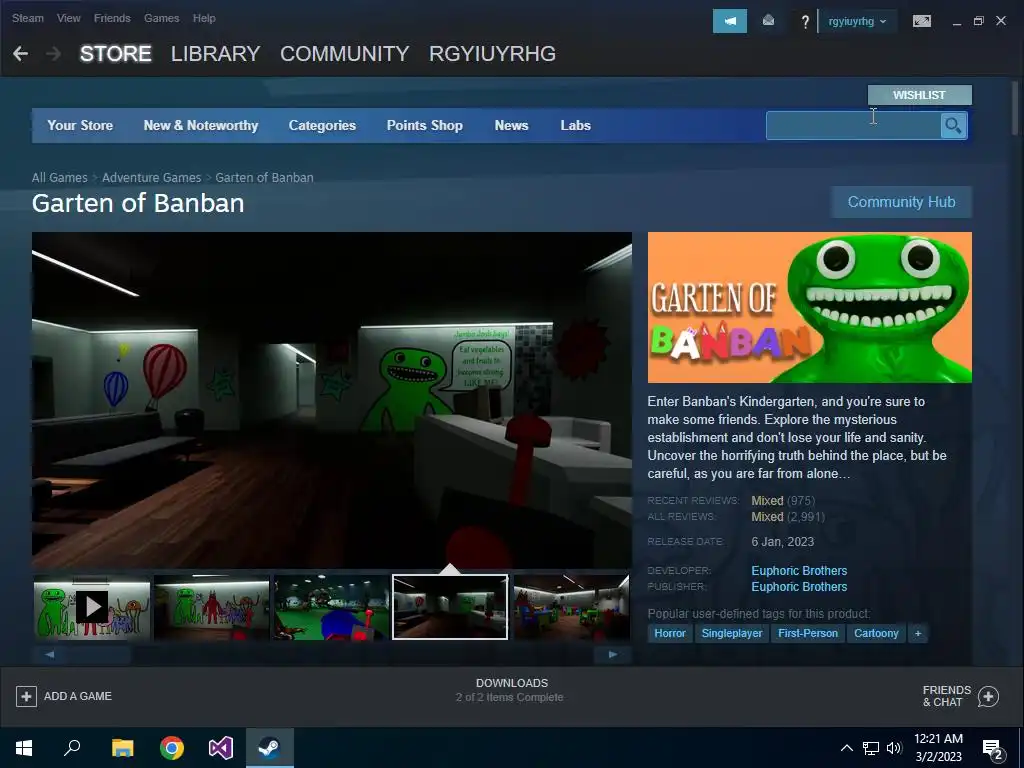Open the Labs tab
1024x768 pixels.
coord(575,125)
